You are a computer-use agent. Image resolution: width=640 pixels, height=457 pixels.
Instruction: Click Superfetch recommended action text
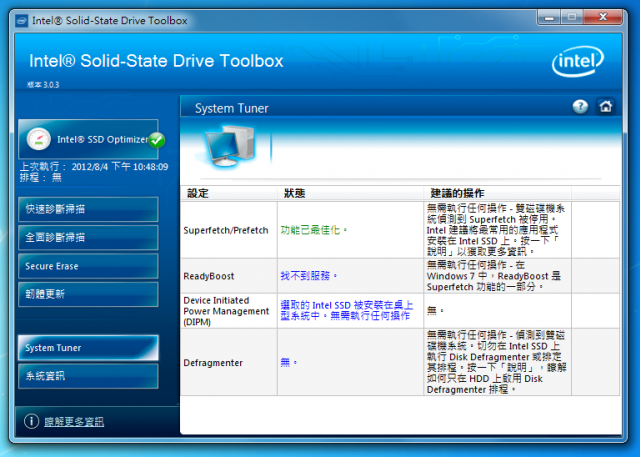coord(496,230)
